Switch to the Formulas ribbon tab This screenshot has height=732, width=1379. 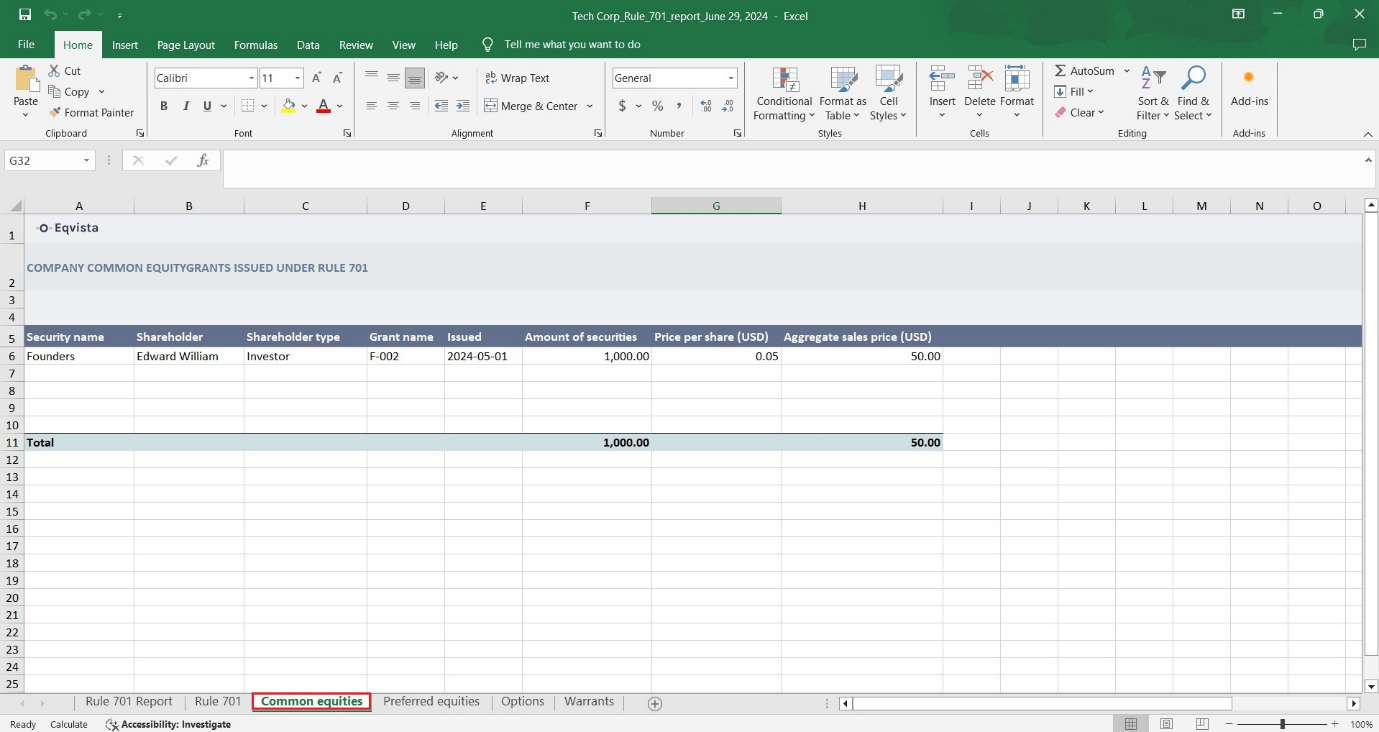256,45
